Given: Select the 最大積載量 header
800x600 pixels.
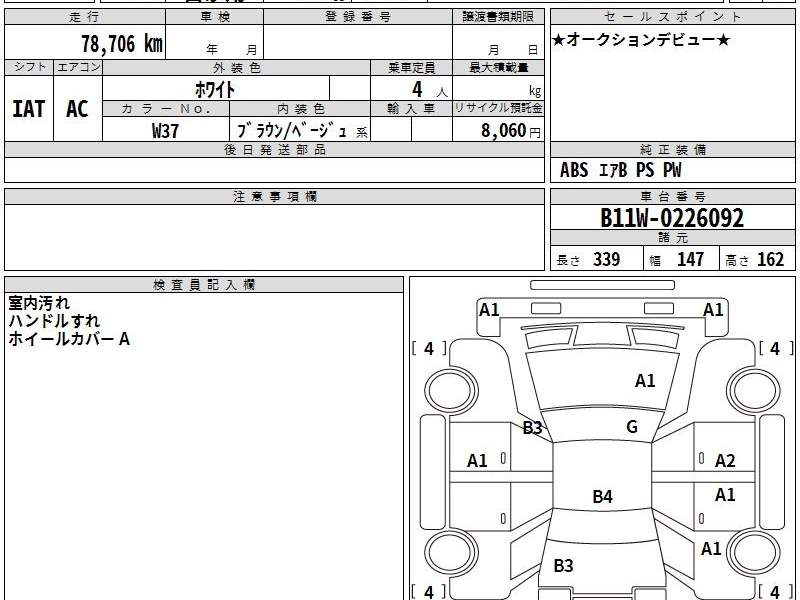Looking at the screenshot, I should (498, 67).
